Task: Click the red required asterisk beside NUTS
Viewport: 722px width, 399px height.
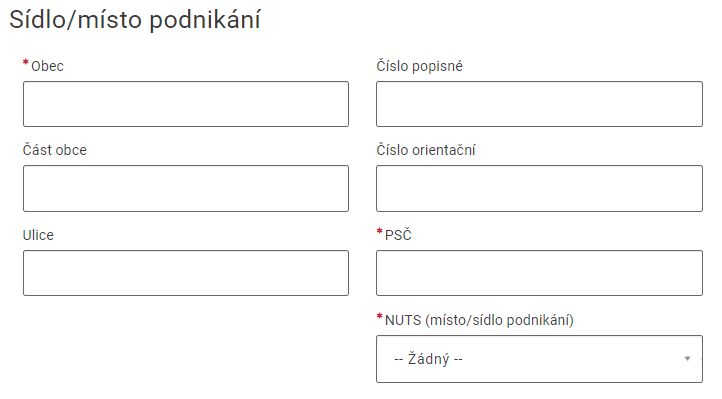Action: pyautogui.click(x=379, y=317)
